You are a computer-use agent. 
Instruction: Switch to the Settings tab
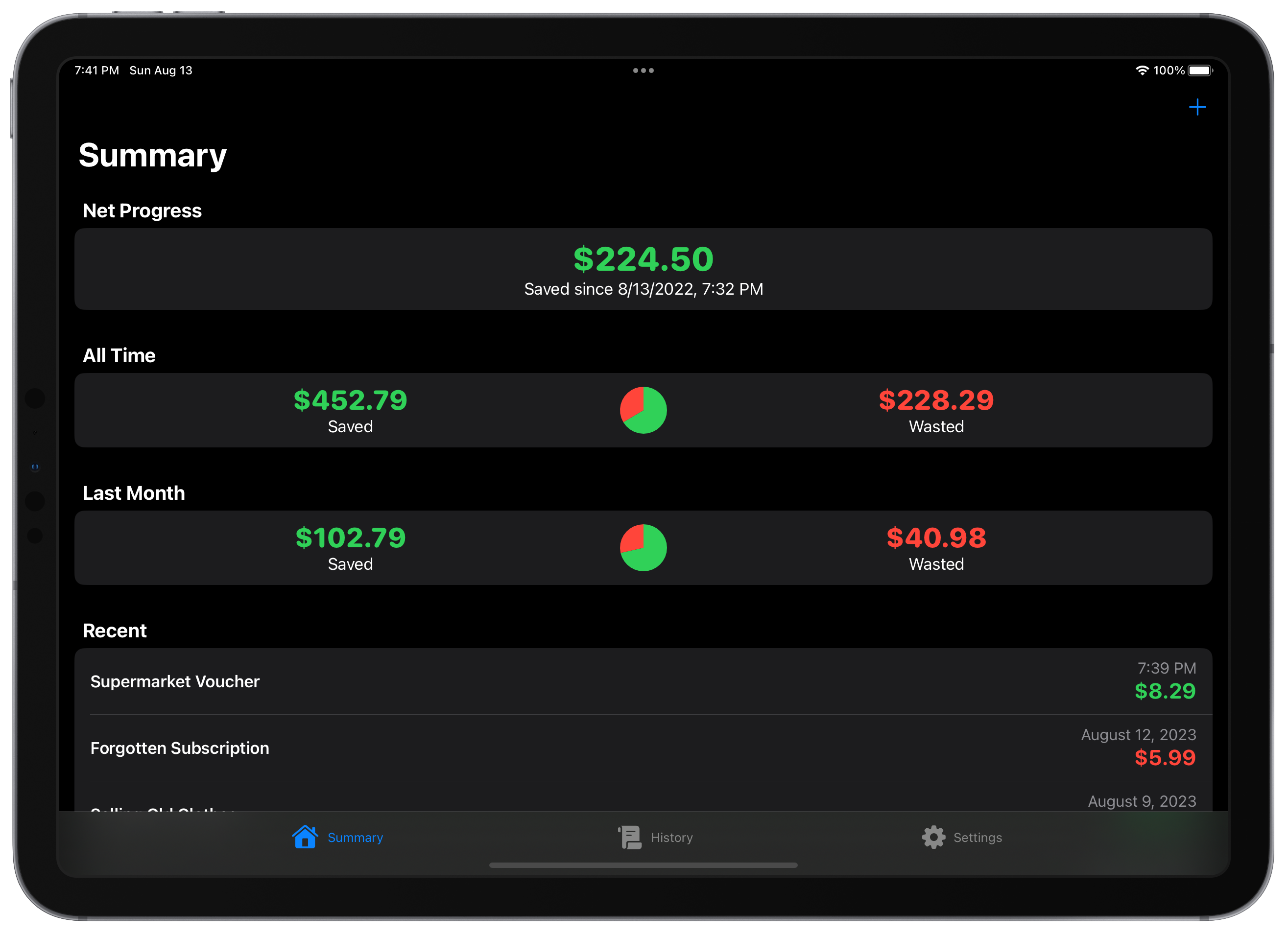[x=962, y=837]
